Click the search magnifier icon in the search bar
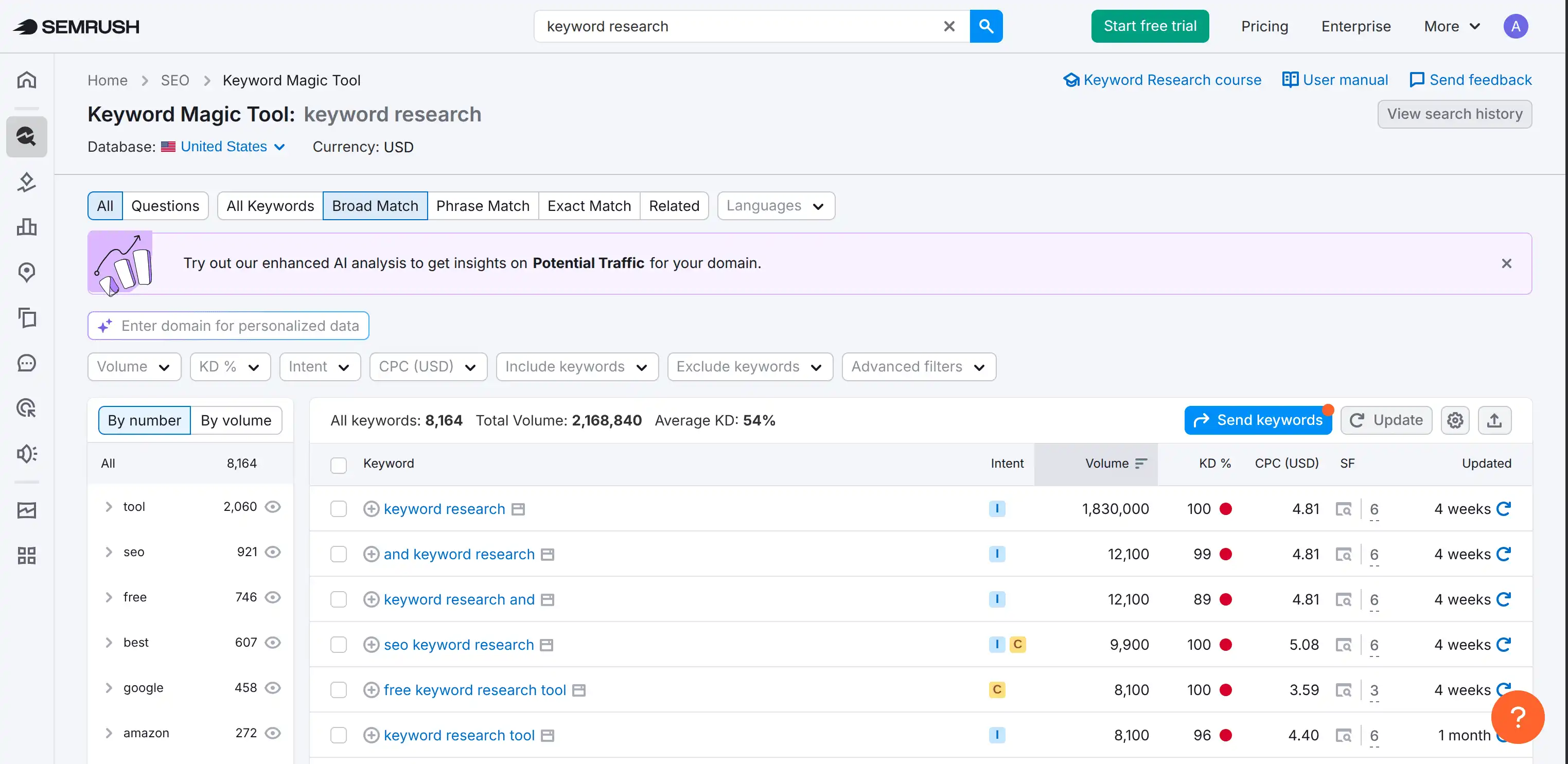Screen dimensions: 1568x764 (986, 26)
